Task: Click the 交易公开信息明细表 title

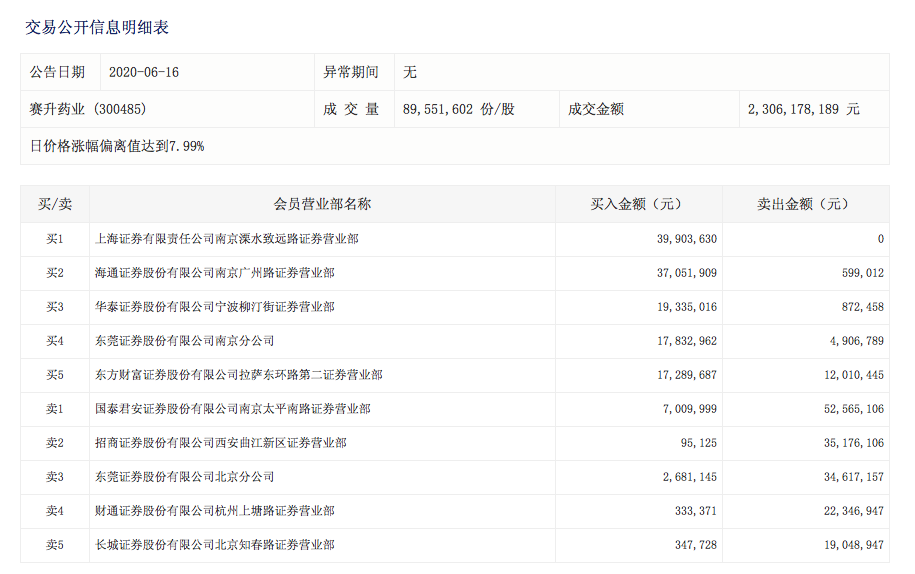Action: click(97, 28)
